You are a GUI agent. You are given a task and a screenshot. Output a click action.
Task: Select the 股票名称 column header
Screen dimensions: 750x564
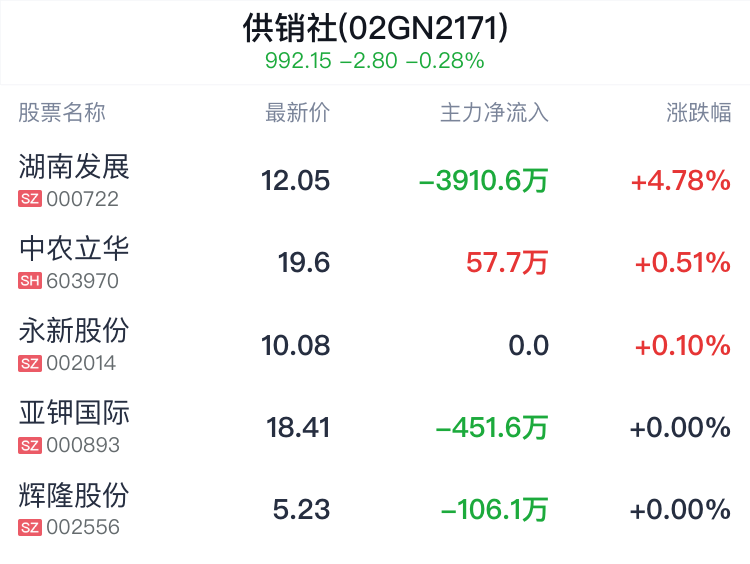tap(62, 113)
